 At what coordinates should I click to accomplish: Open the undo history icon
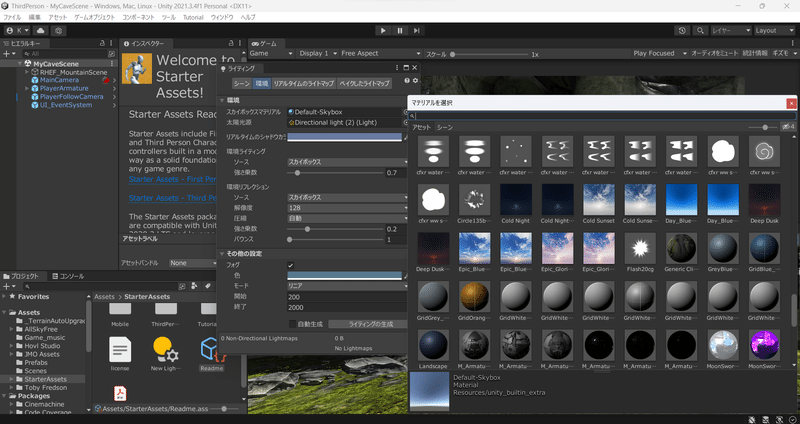coord(682,31)
